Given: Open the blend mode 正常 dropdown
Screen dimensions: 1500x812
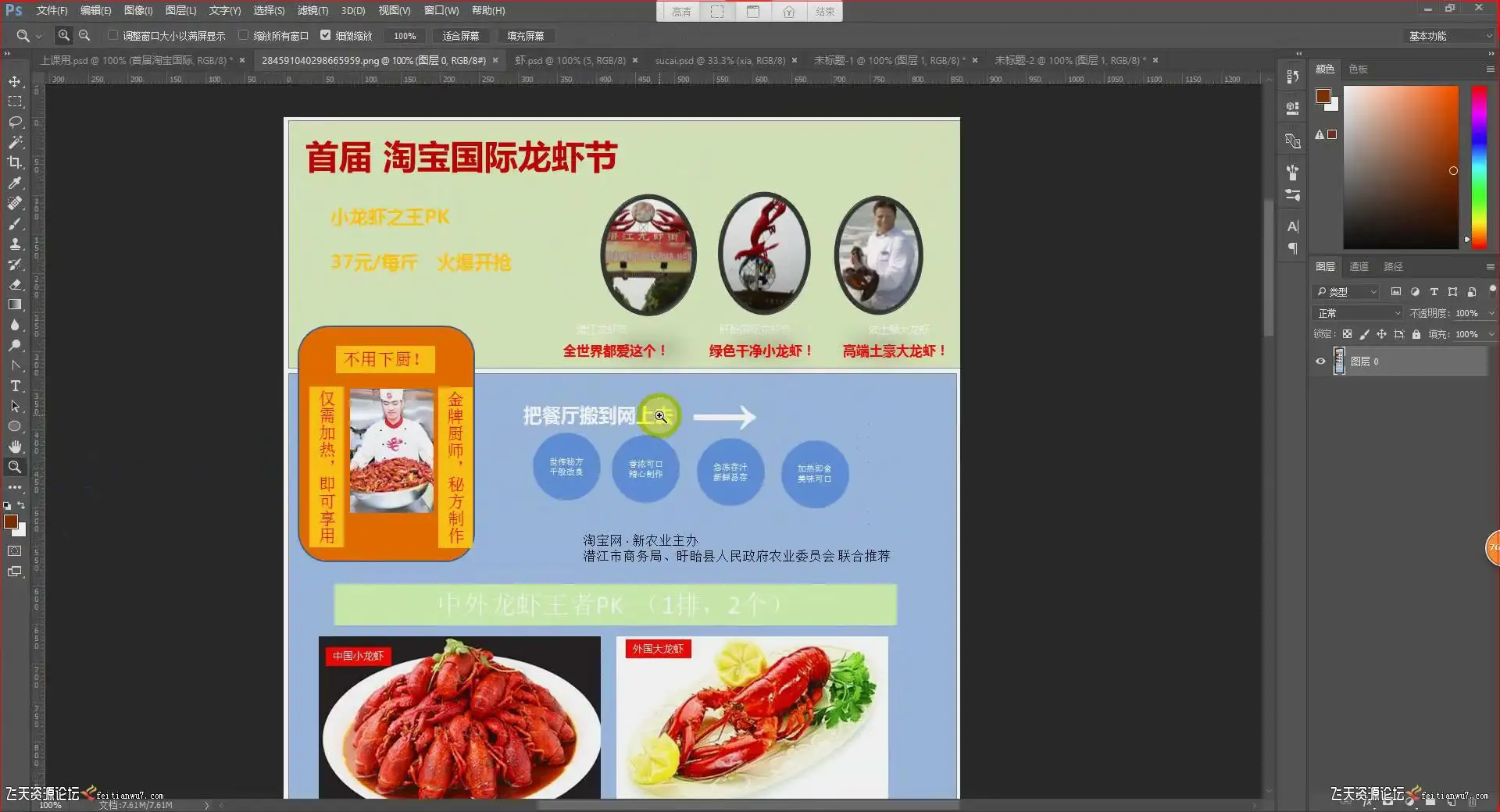Looking at the screenshot, I should (1359, 313).
